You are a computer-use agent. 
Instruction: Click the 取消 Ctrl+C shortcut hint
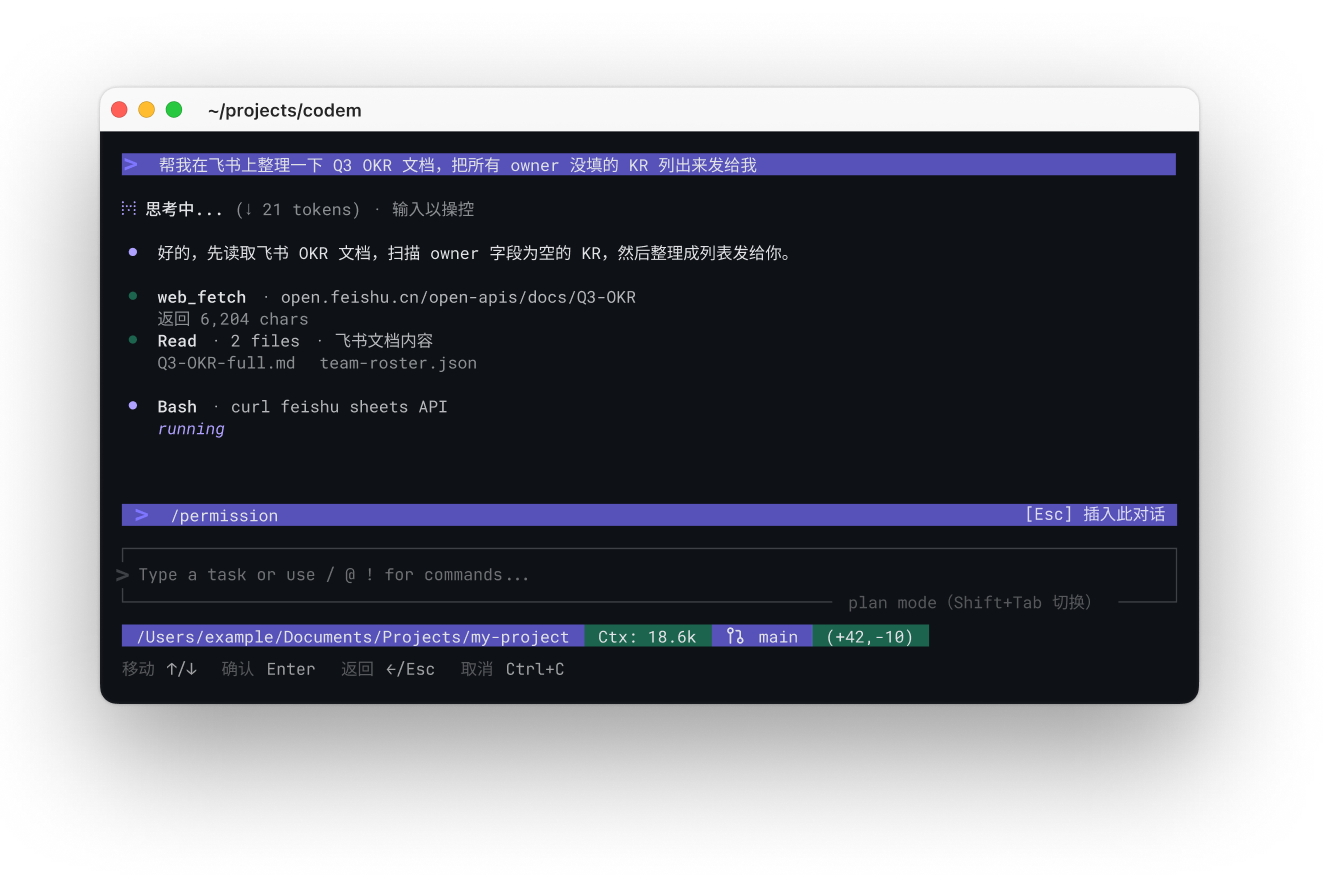click(x=512, y=669)
